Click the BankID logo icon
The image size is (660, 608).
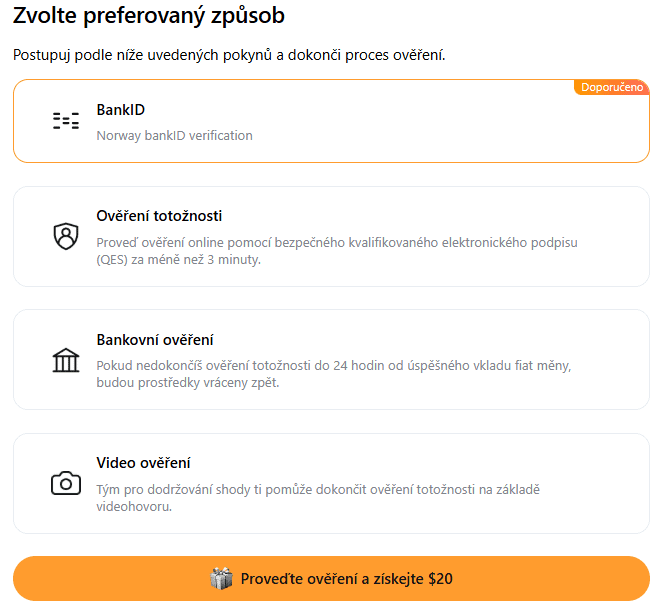click(66, 122)
